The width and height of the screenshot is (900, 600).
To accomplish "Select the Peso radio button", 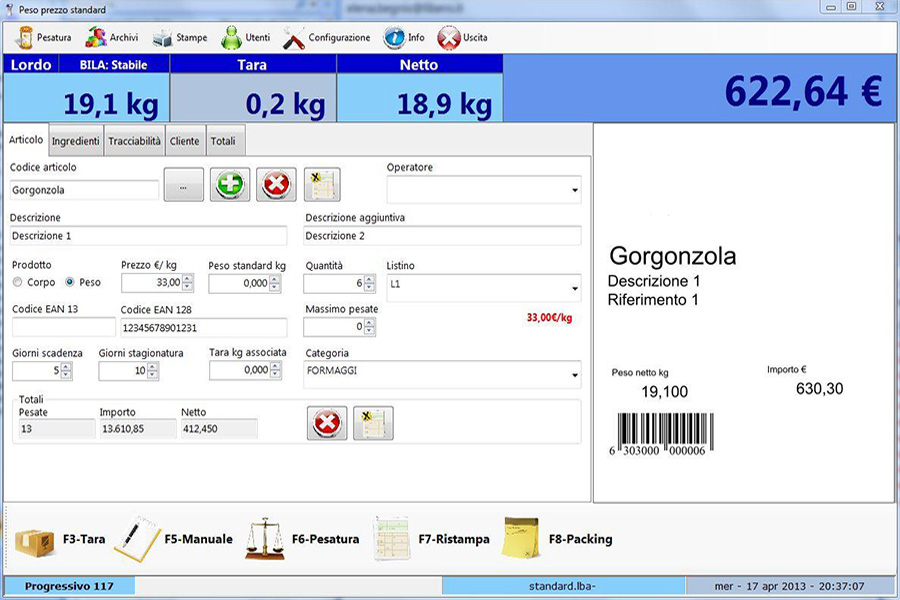I will pyautogui.click(x=69, y=283).
